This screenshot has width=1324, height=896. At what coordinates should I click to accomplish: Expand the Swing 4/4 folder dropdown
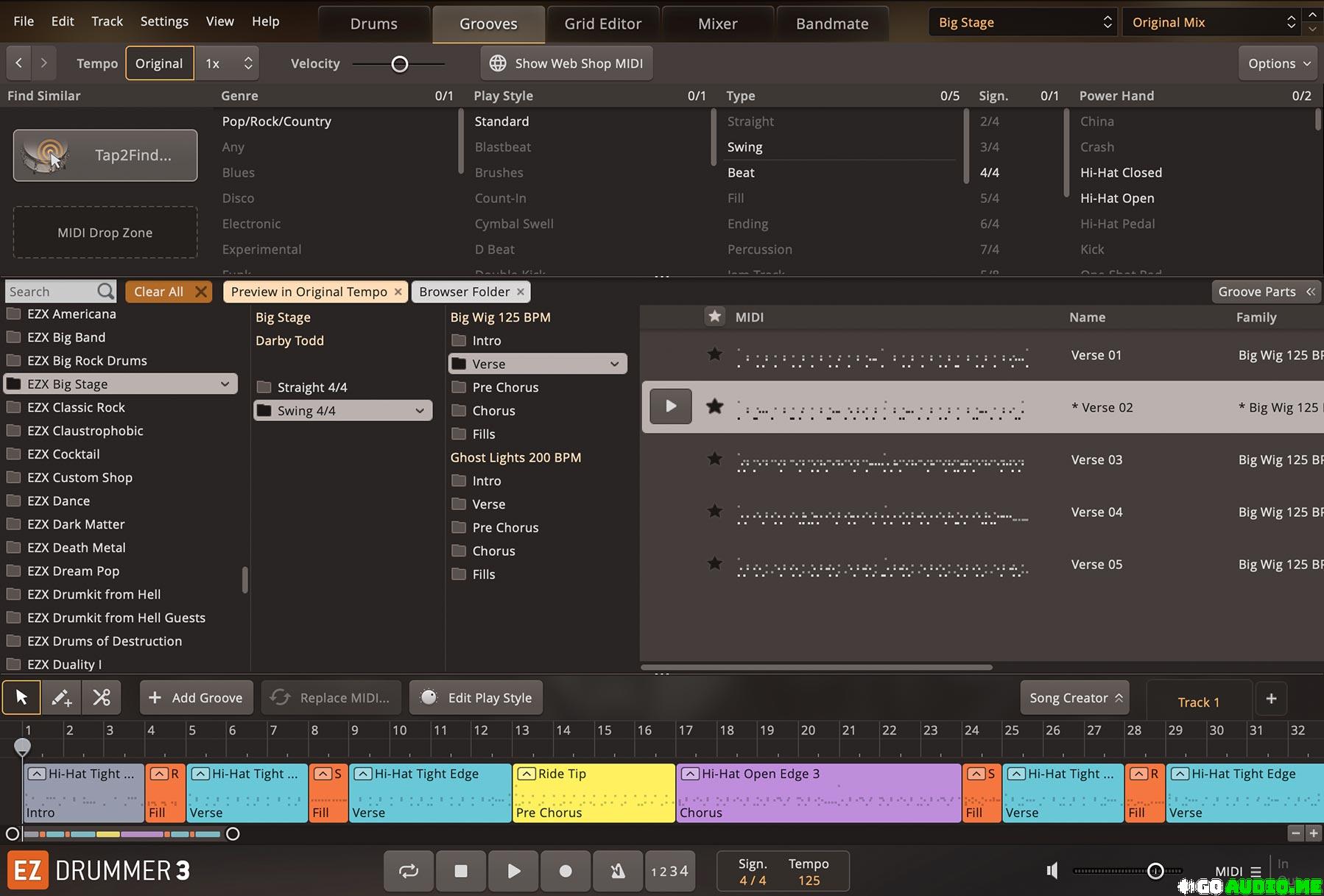(420, 410)
